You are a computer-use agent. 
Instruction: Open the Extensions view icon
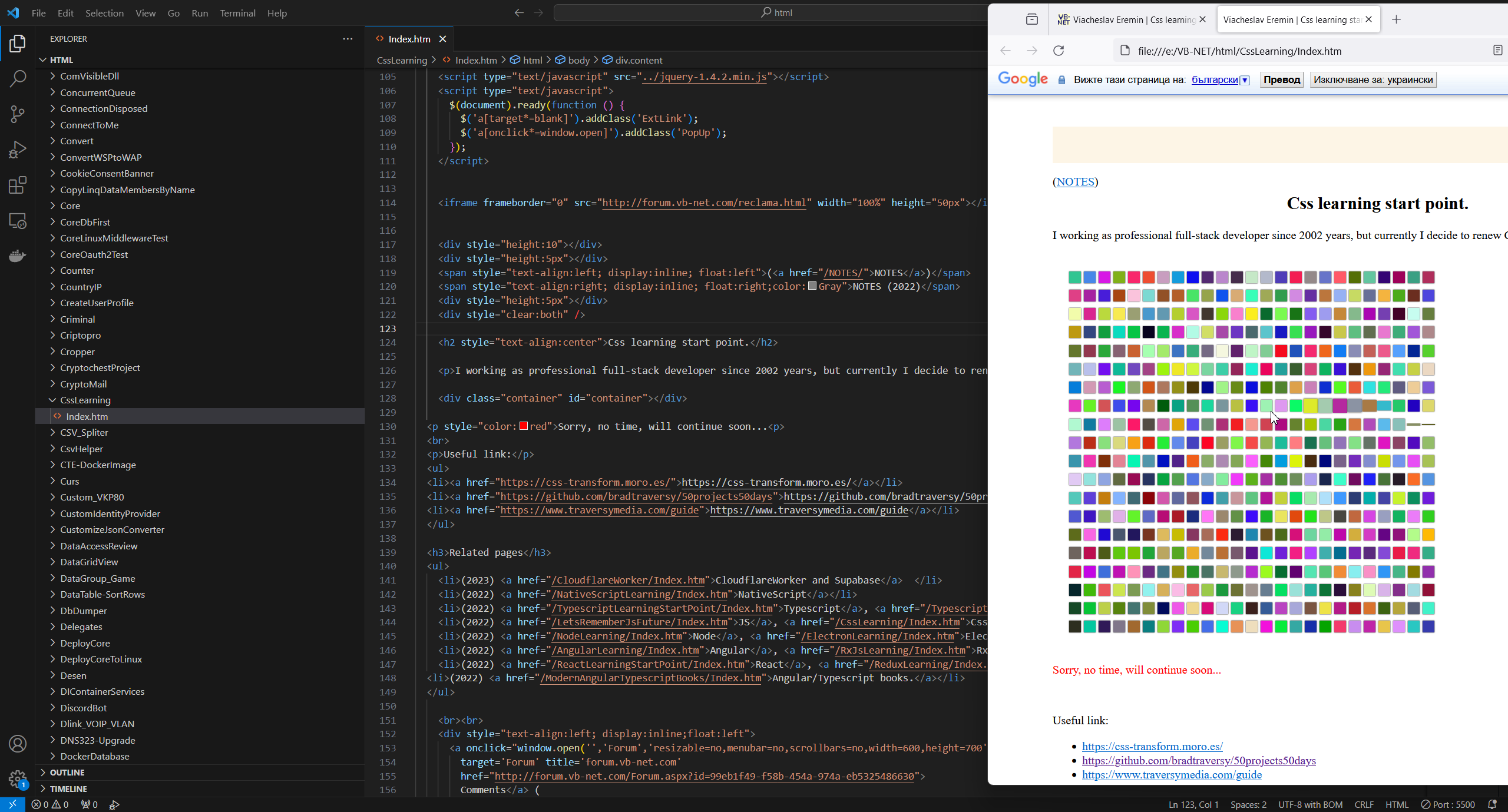click(18, 185)
